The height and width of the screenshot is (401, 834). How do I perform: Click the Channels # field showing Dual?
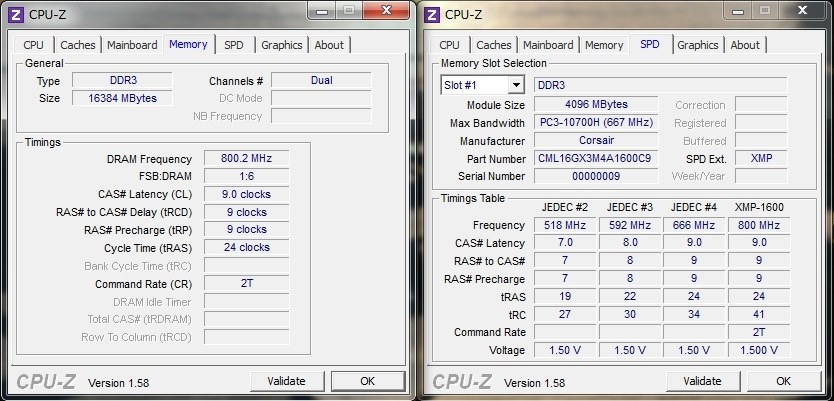[x=321, y=80]
